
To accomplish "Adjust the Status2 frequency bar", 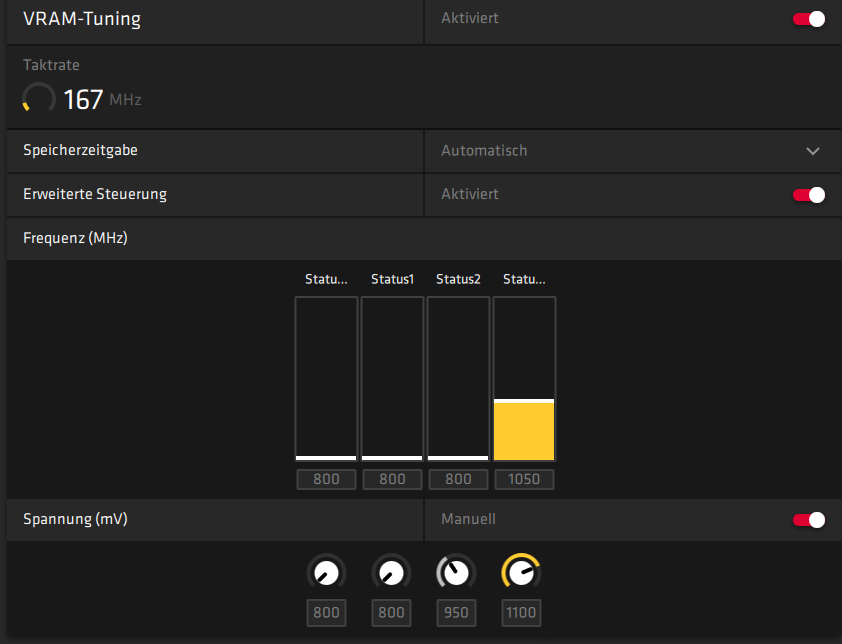I will [458, 379].
